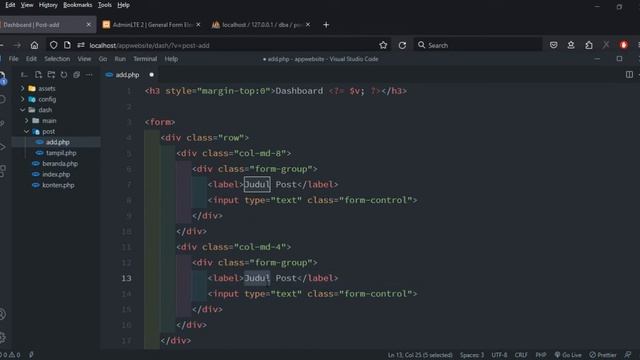Open the Firefox account icon
Image resolution: width=640 pixels, height=360 pixels.
pyautogui.click(x=571, y=45)
